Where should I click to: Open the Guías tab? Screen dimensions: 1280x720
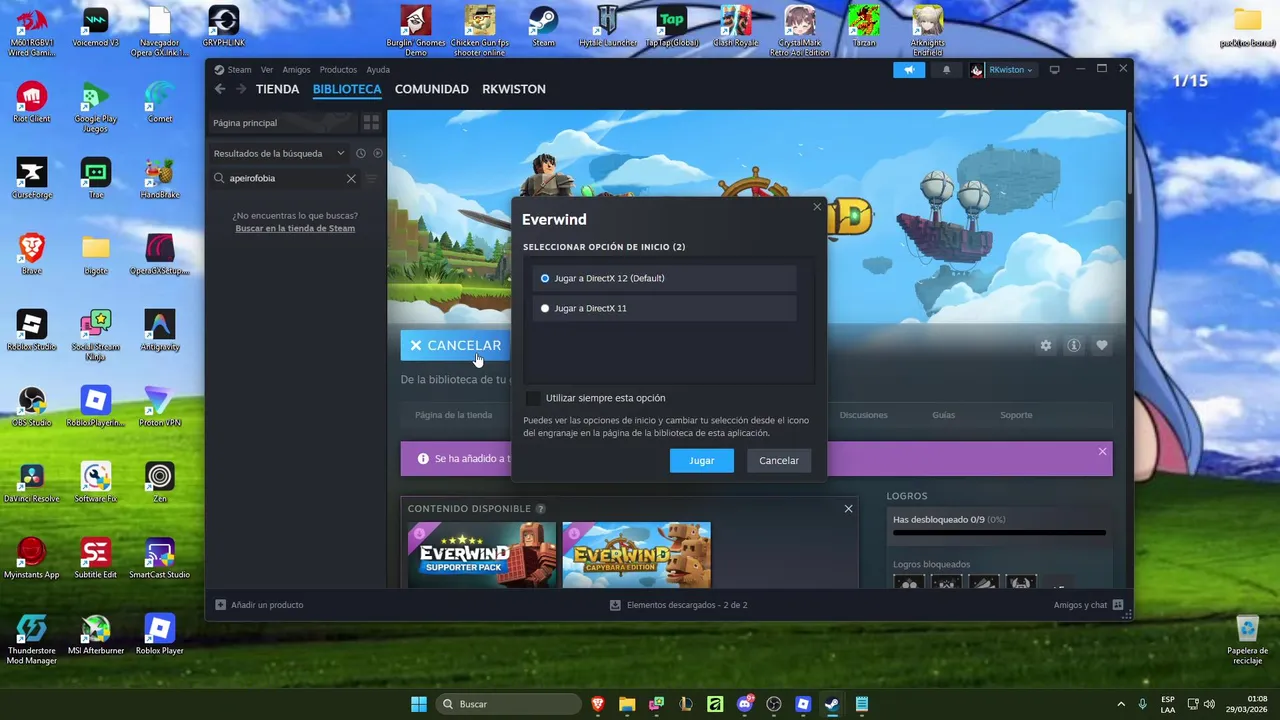944,415
